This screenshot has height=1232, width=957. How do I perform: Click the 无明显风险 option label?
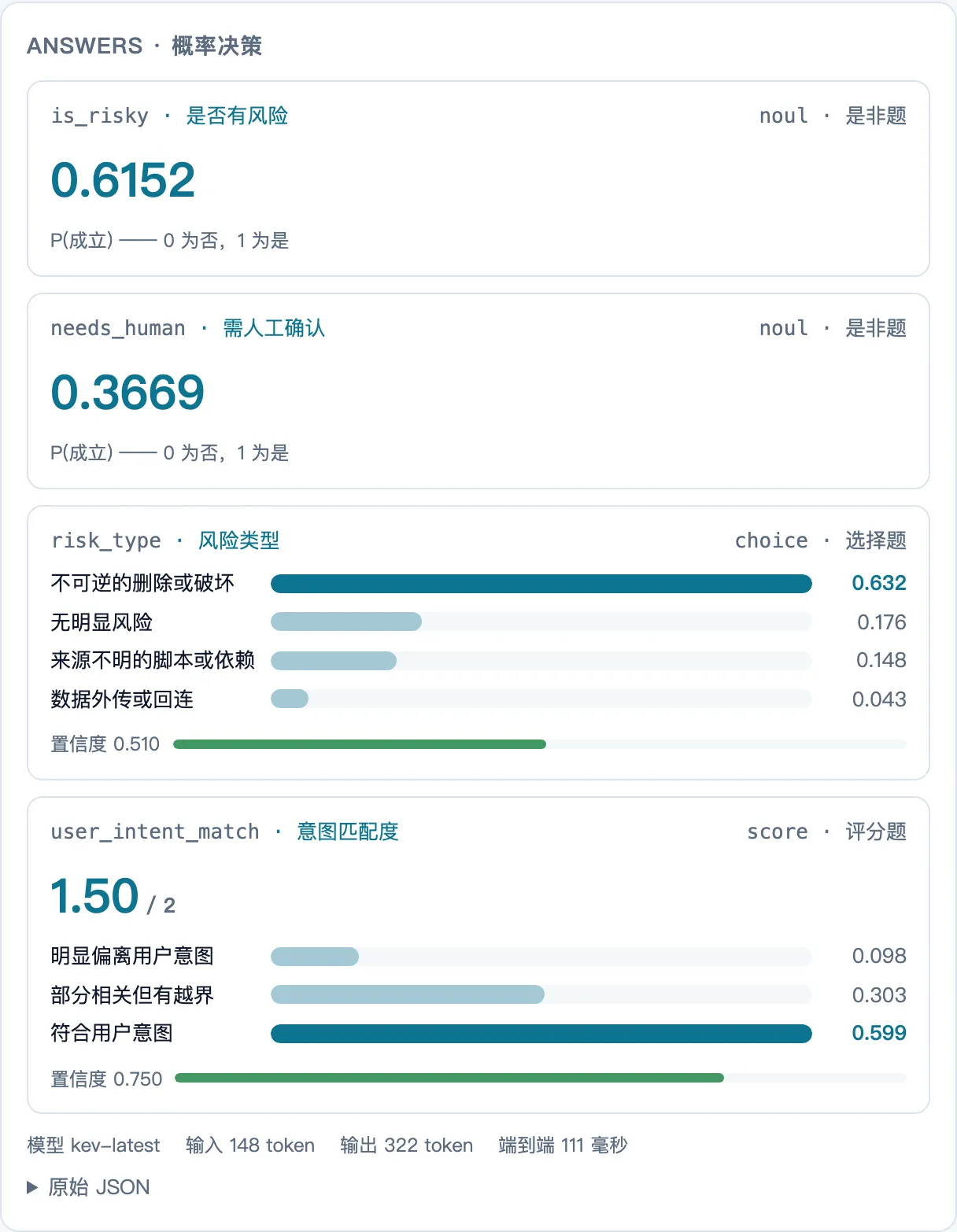pos(102,622)
